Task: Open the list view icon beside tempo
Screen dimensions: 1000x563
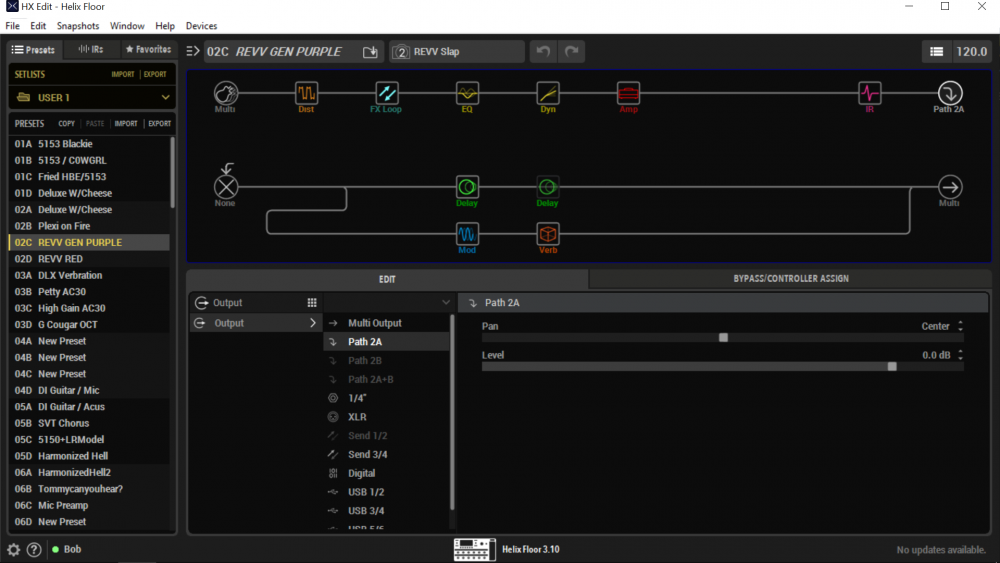Action: [x=936, y=52]
